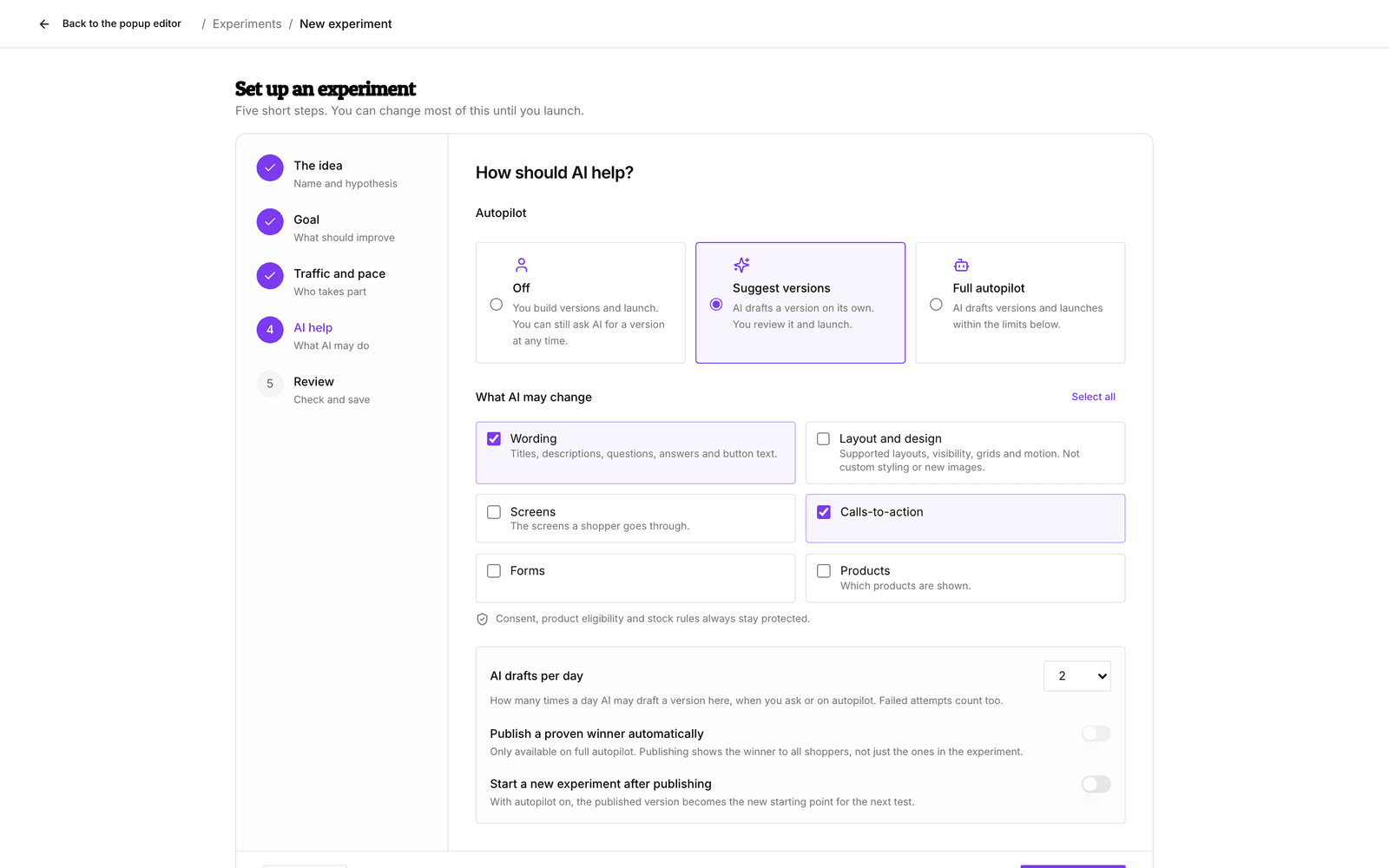Click the sparkle icon on Suggest versions
Screen dimensions: 1389x868
[x=741, y=265]
